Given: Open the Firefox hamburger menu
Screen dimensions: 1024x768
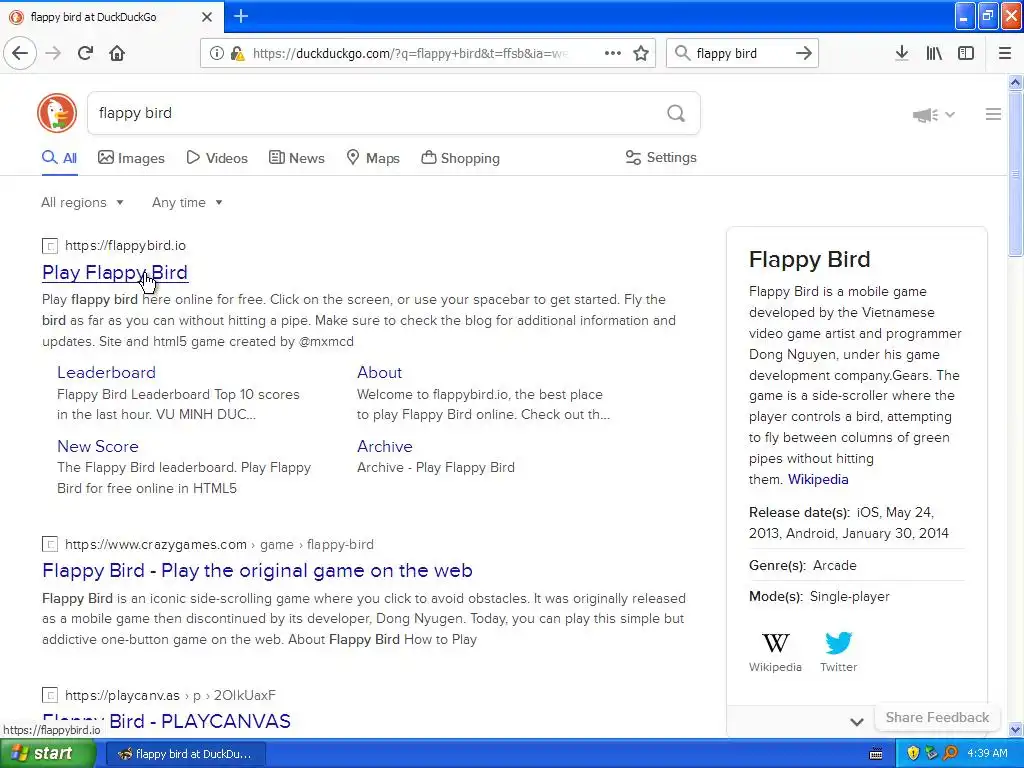Looking at the screenshot, I should tap(1004, 53).
